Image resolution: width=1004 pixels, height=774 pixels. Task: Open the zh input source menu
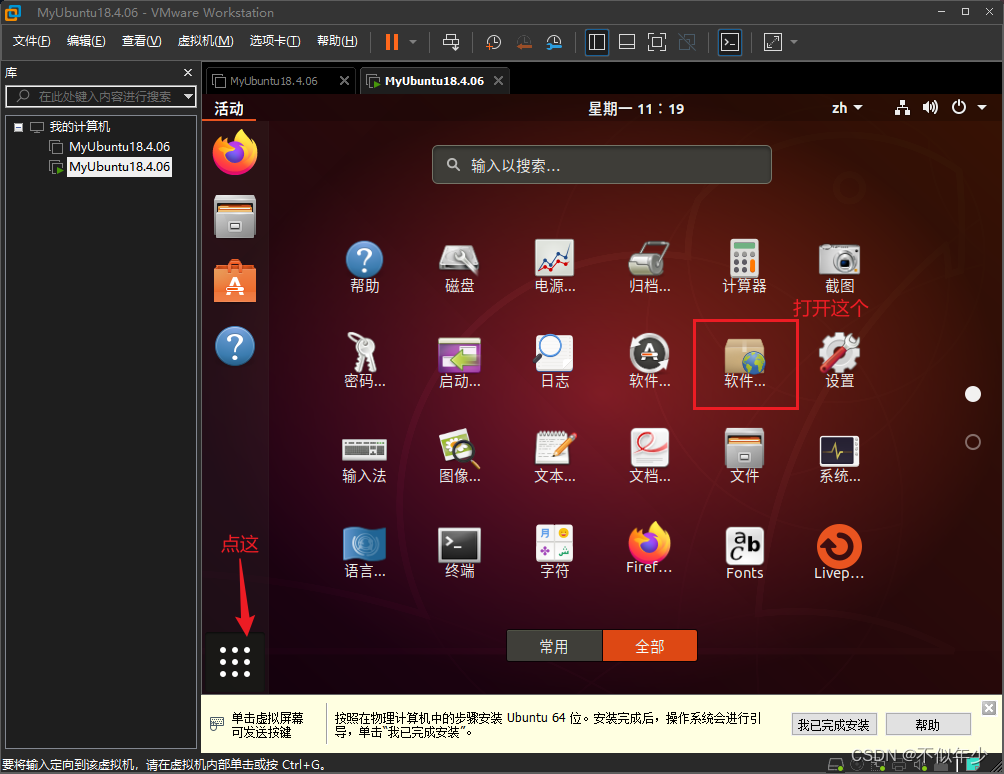846,108
